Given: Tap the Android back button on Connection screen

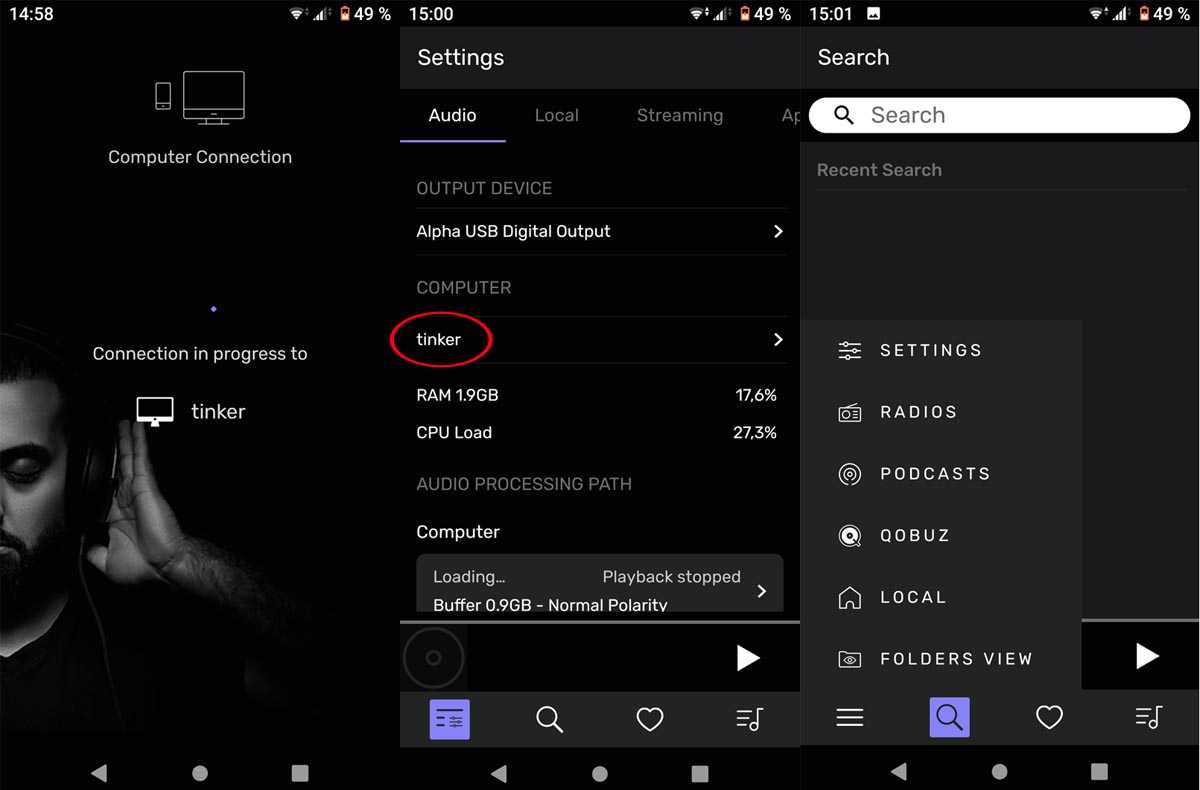Looking at the screenshot, I should pyautogui.click(x=99, y=773).
